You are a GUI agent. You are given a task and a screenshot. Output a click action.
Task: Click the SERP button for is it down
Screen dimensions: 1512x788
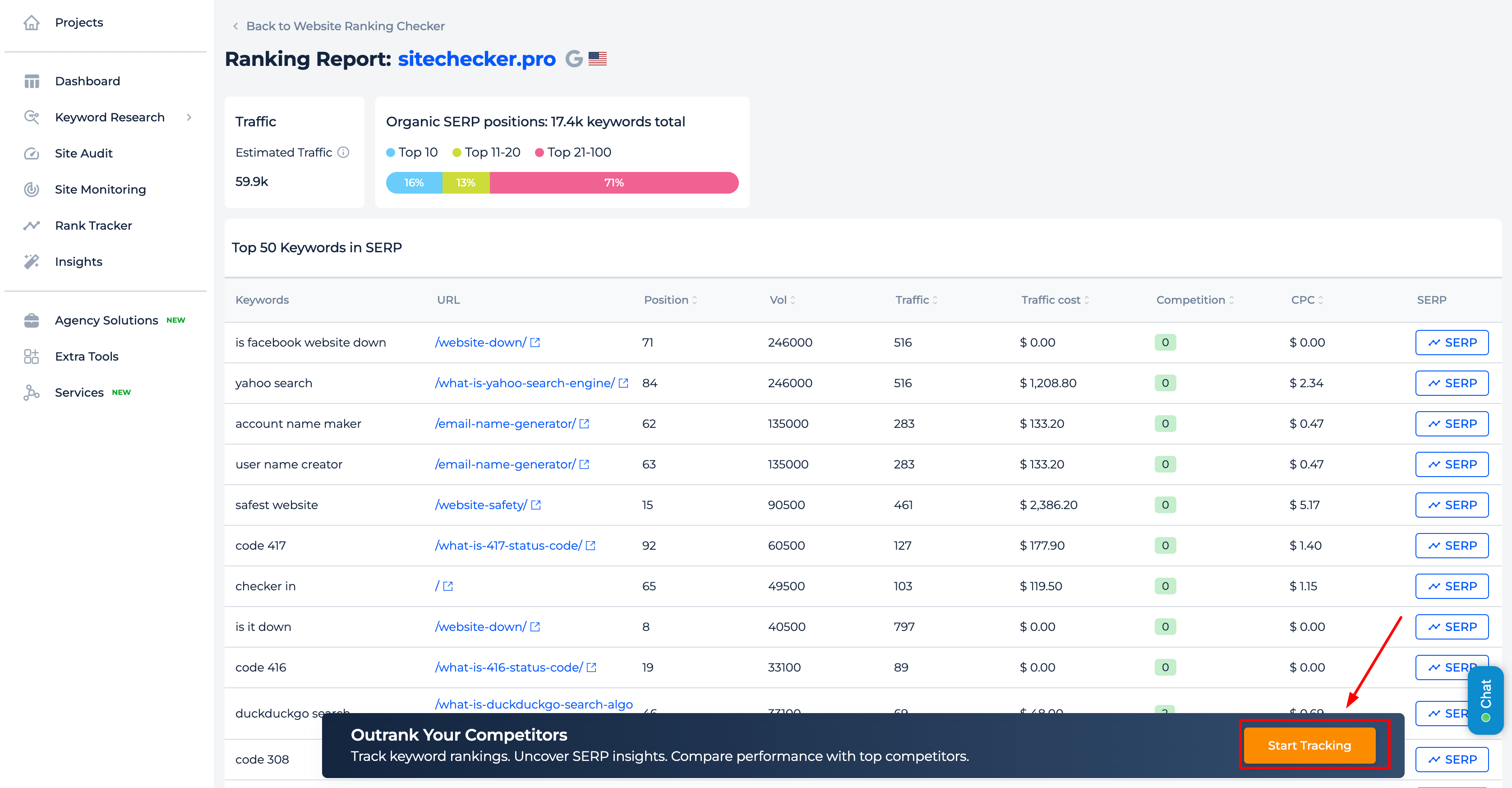click(x=1452, y=627)
